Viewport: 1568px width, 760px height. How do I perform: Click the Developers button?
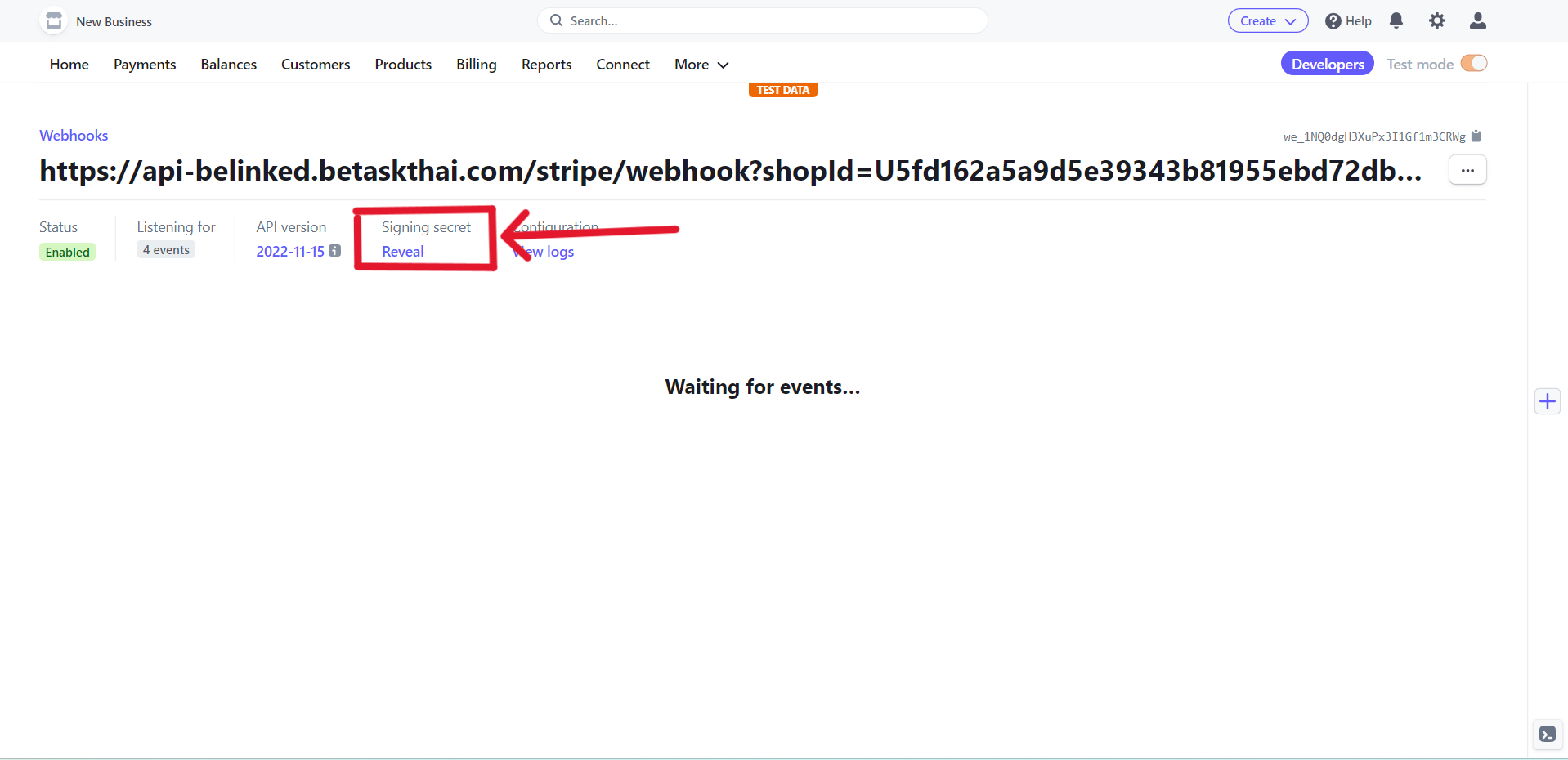(x=1327, y=64)
